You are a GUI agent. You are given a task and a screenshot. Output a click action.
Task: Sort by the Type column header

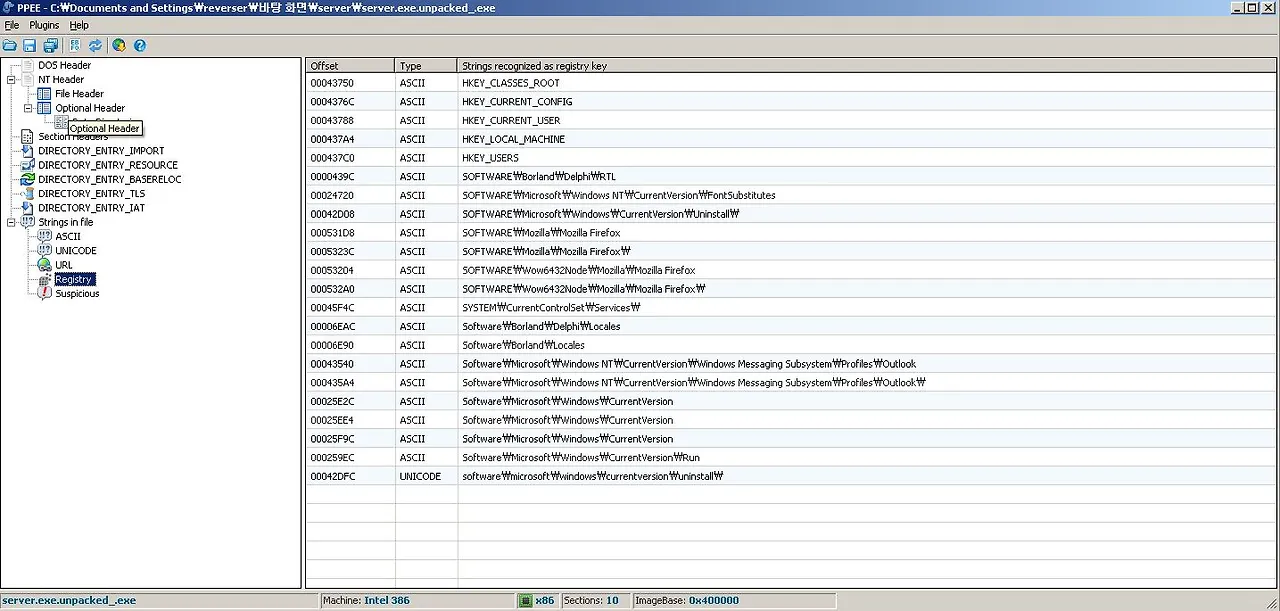coord(426,66)
